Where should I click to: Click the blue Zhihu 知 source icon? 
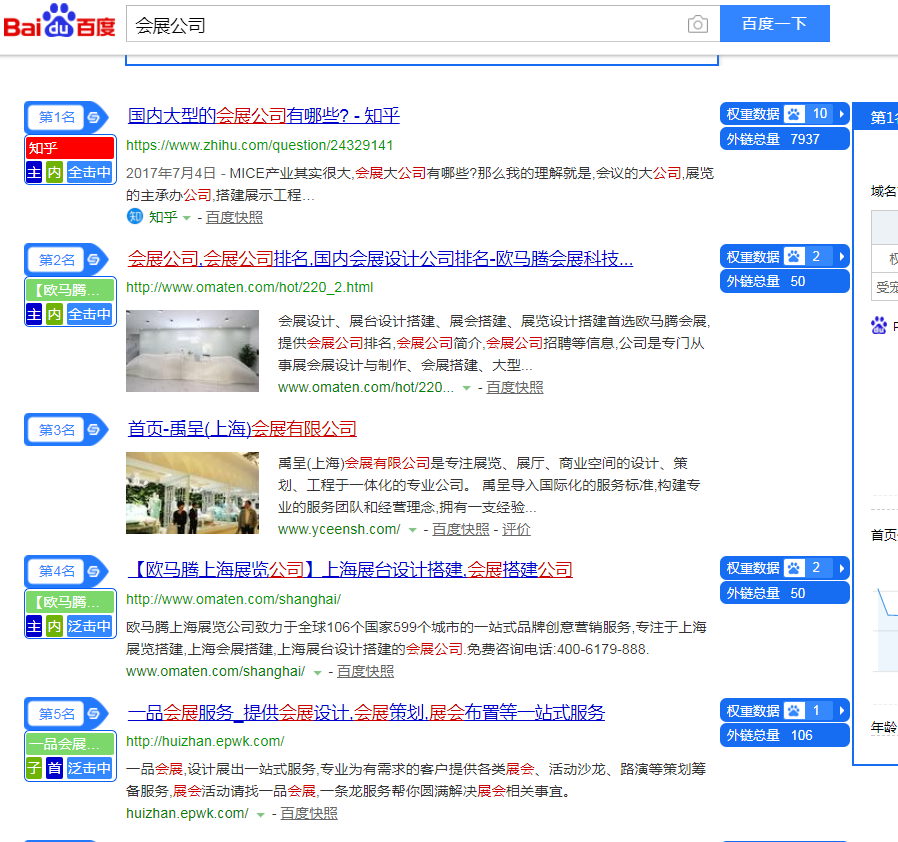(x=135, y=217)
